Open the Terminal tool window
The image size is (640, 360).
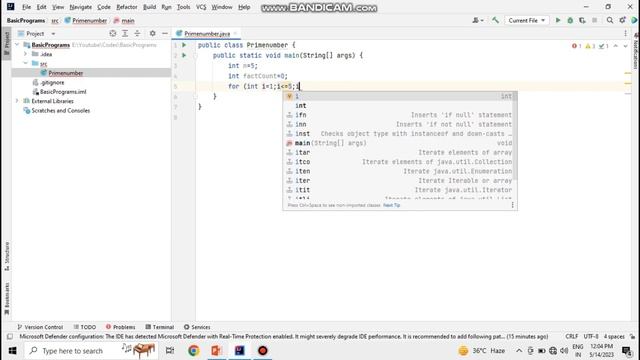[160, 327]
